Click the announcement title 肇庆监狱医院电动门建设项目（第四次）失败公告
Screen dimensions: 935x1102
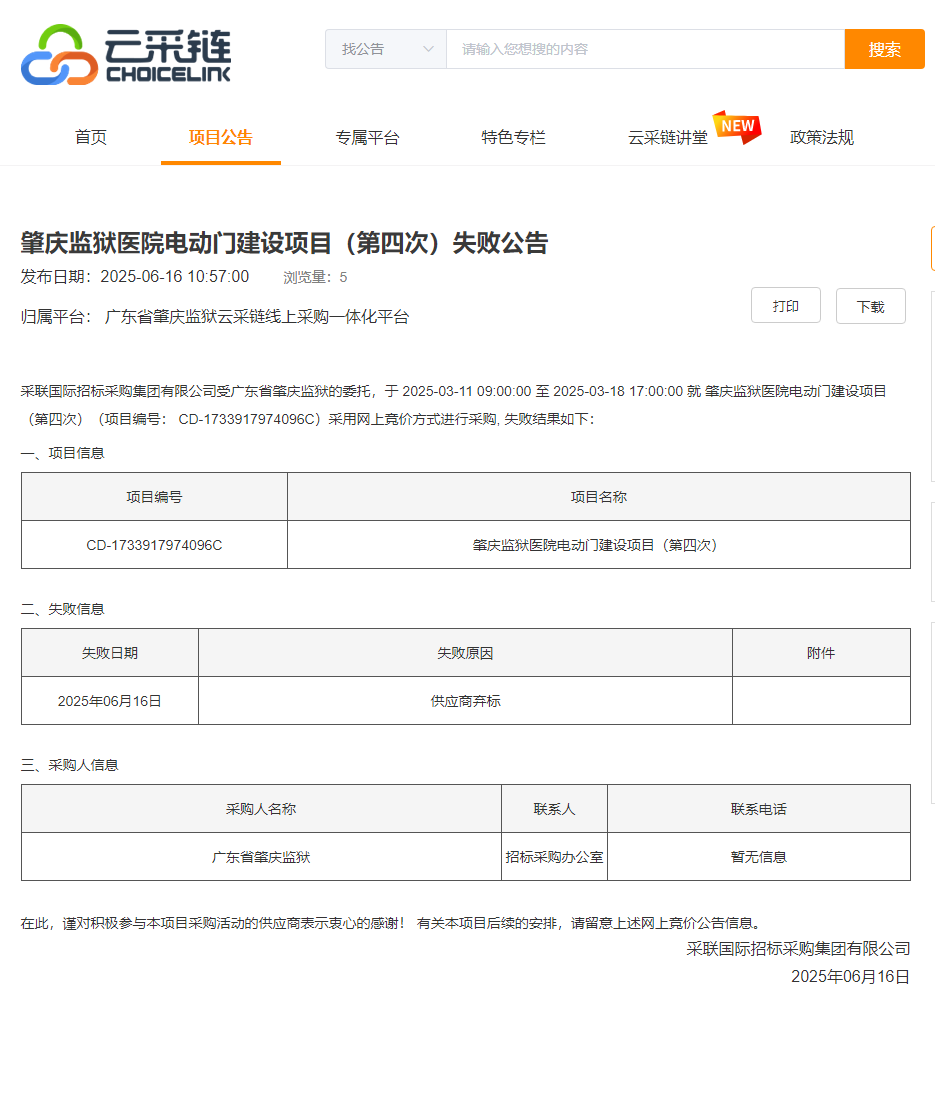[284, 243]
